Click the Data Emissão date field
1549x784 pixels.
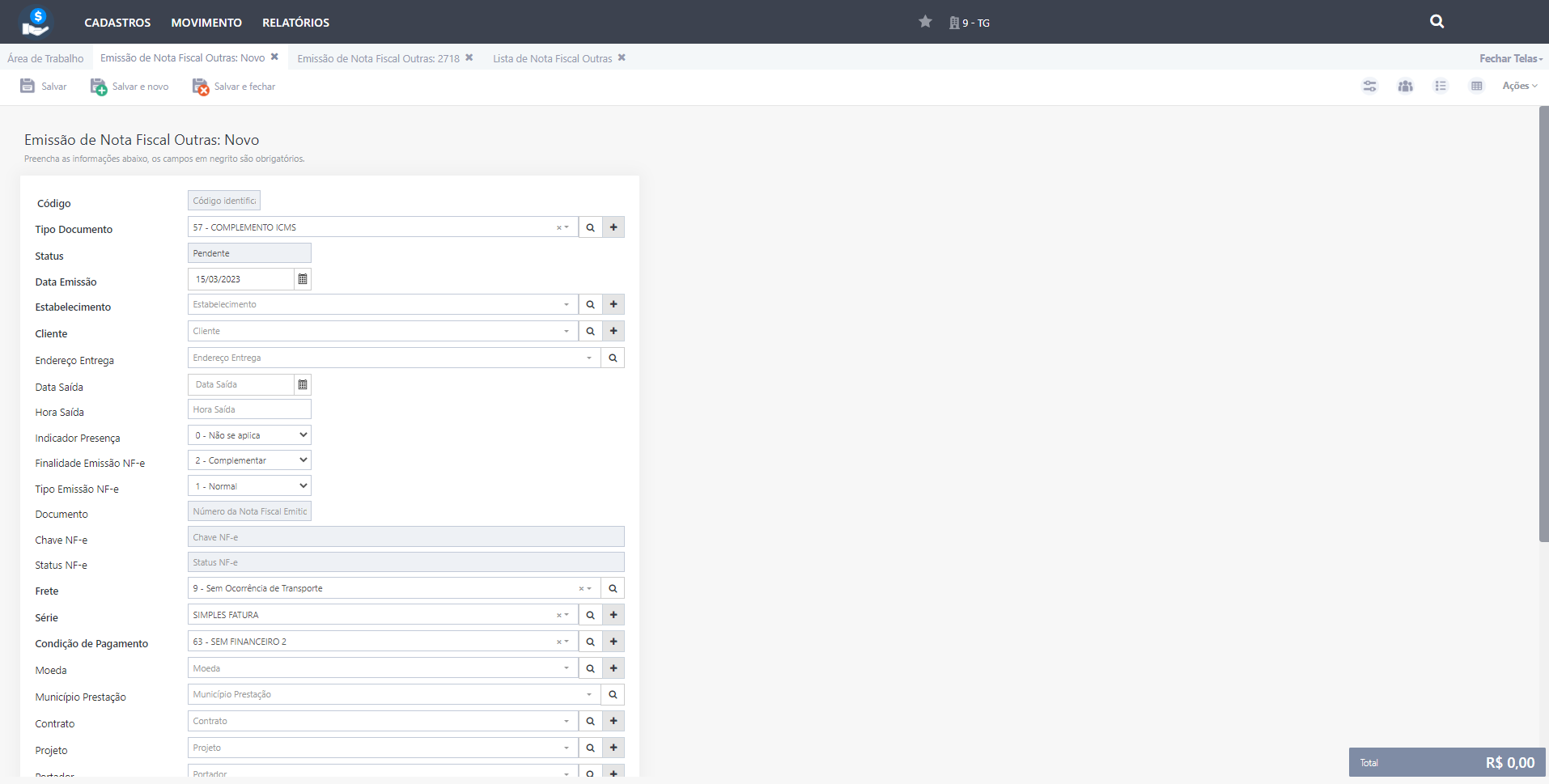[x=241, y=279]
